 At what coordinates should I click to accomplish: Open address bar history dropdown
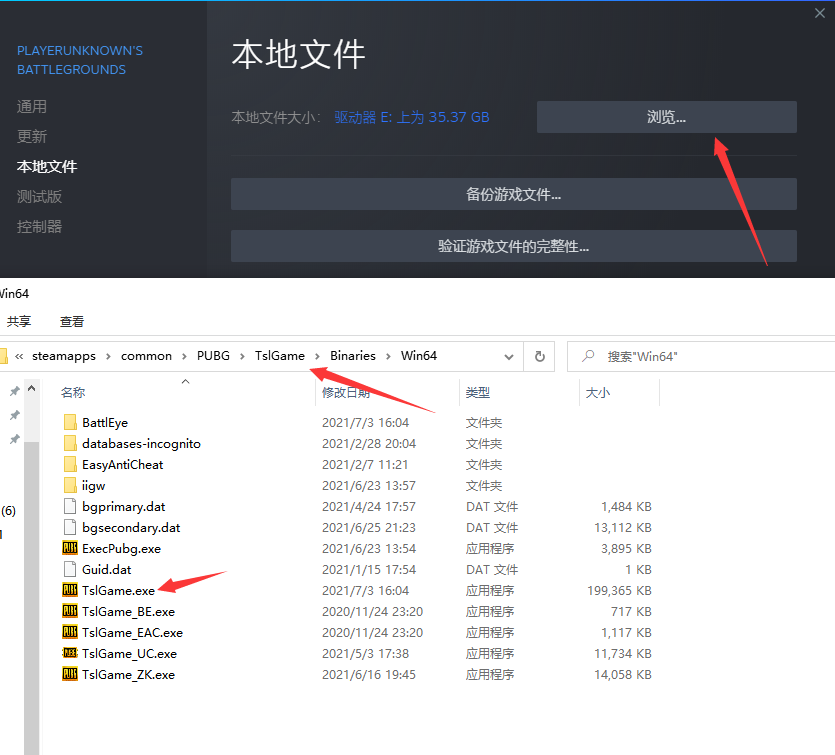[x=509, y=357]
